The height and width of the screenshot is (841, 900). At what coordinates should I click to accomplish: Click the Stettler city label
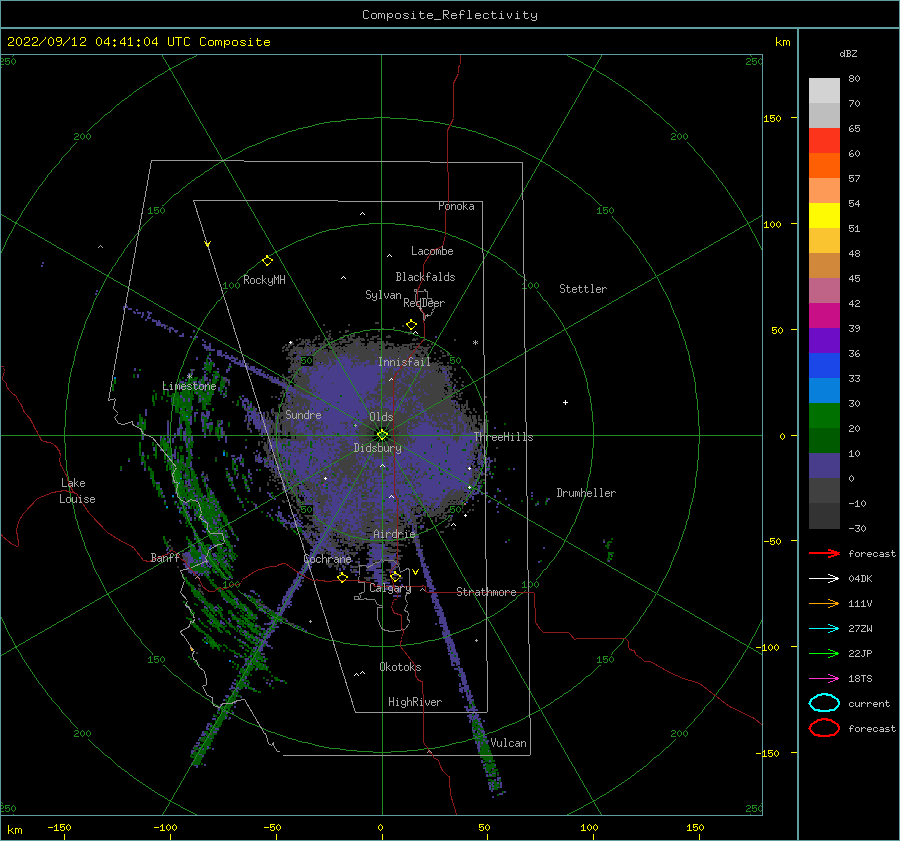coord(583,289)
